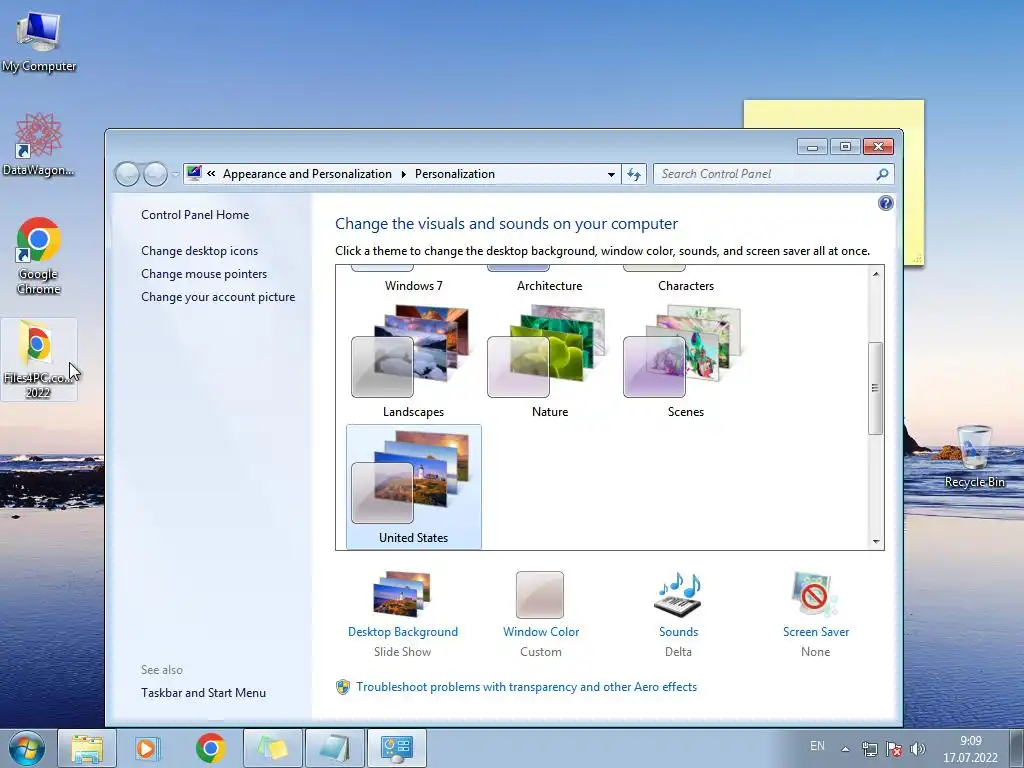Go to Control Panel Home
The width and height of the screenshot is (1024, 768).
(195, 215)
